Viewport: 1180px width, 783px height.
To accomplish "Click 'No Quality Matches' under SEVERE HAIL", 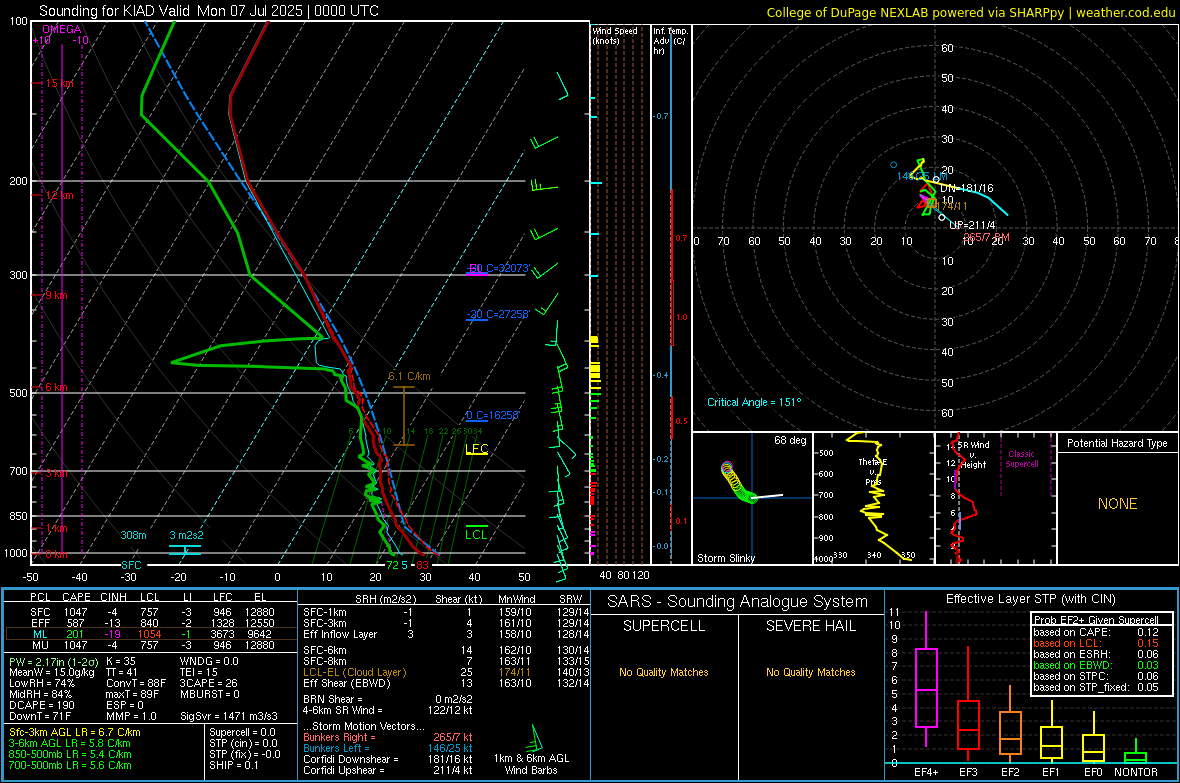I will (x=810, y=672).
